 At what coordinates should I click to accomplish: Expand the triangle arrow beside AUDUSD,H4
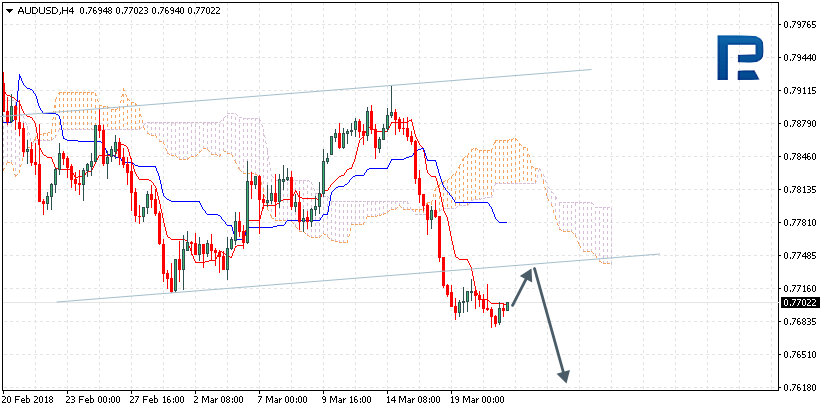point(9,11)
